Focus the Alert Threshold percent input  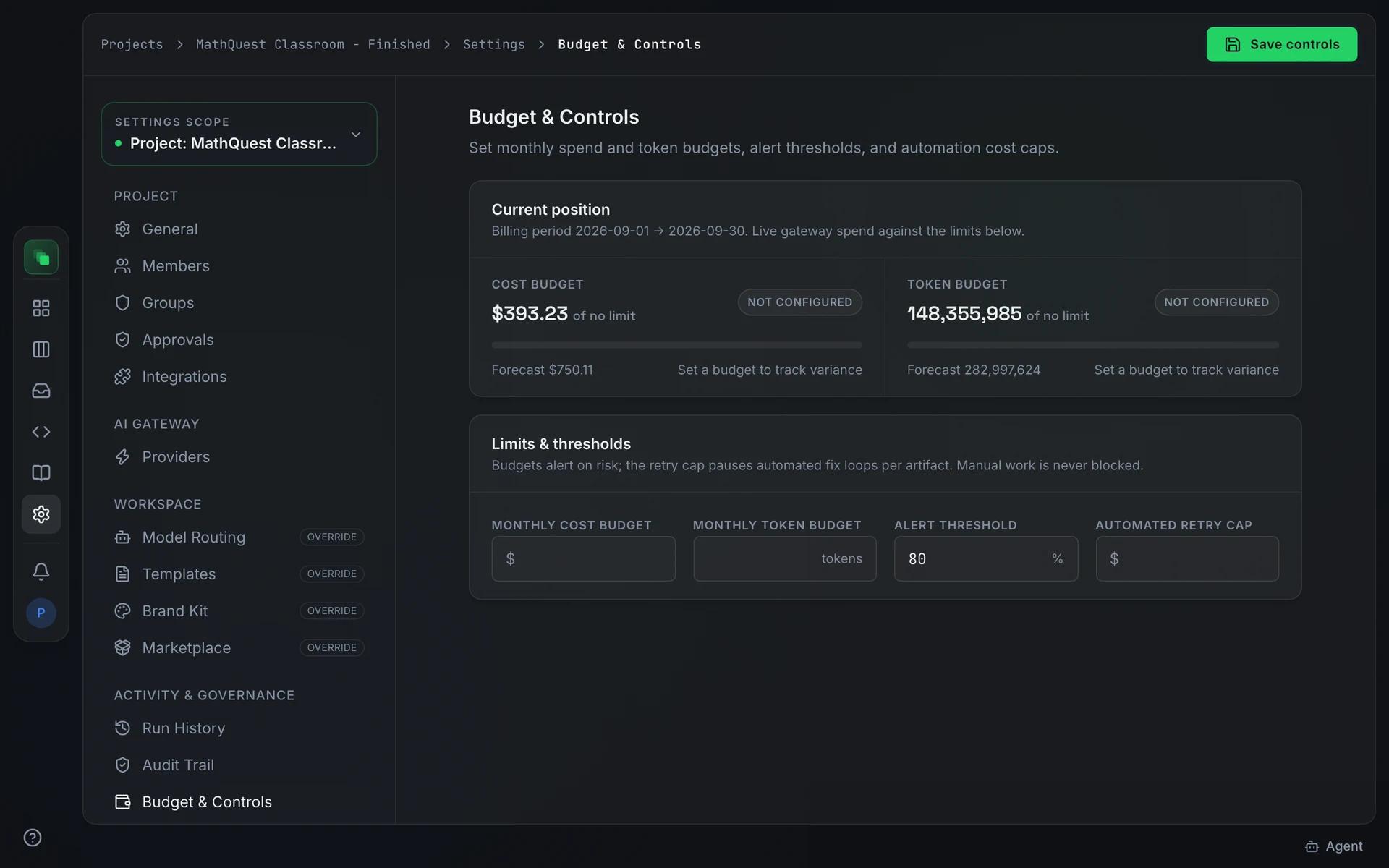pos(985,558)
